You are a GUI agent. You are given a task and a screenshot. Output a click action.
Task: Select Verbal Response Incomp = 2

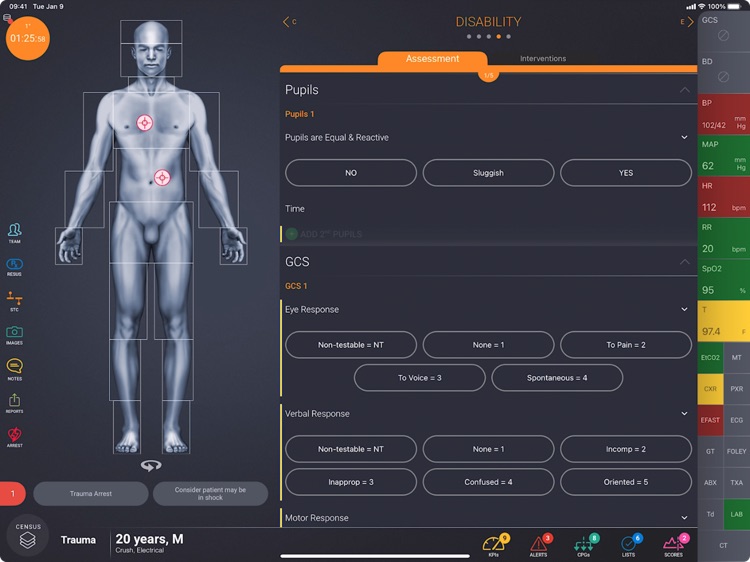pos(626,449)
